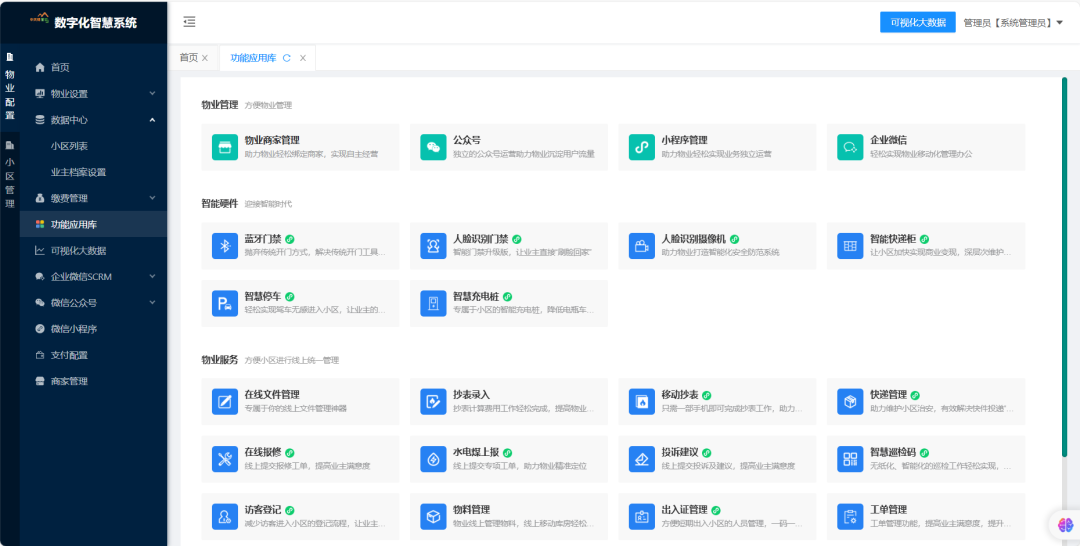Select 小区列表 in the sidebar
Image resolution: width=1080 pixels, height=546 pixels.
tap(69, 146)
